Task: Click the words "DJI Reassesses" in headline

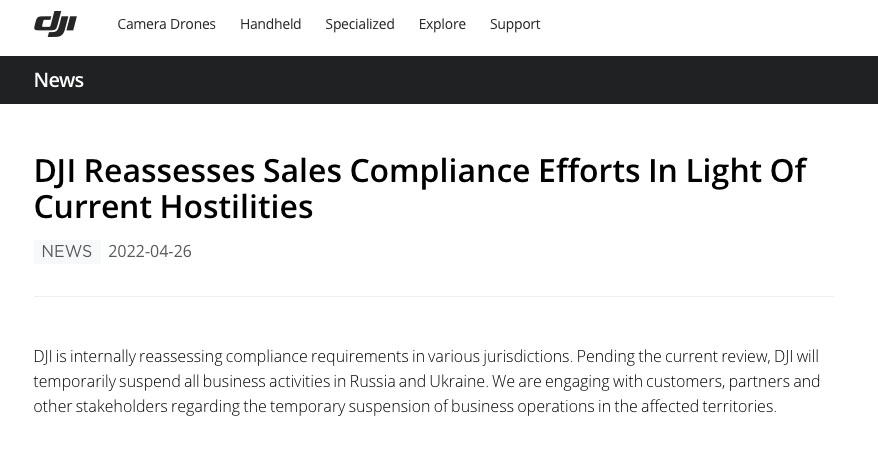Action: click(x=144, y=171)
